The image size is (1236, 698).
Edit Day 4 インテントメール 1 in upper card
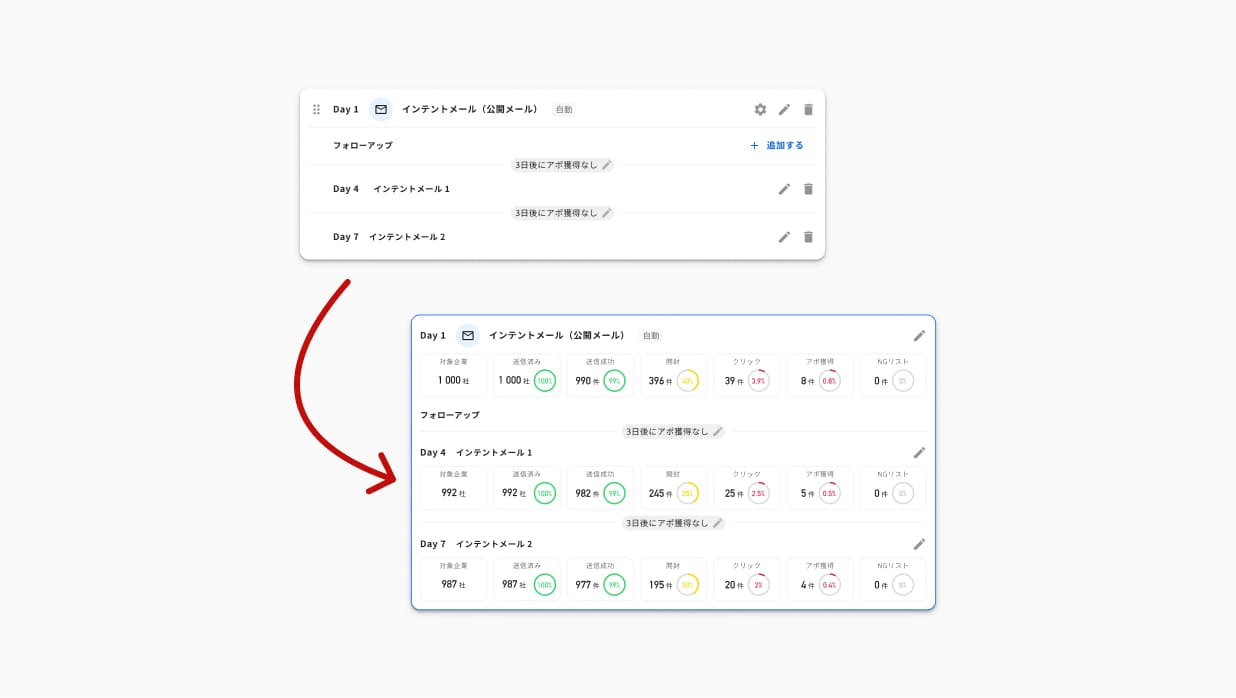(784, 189)
